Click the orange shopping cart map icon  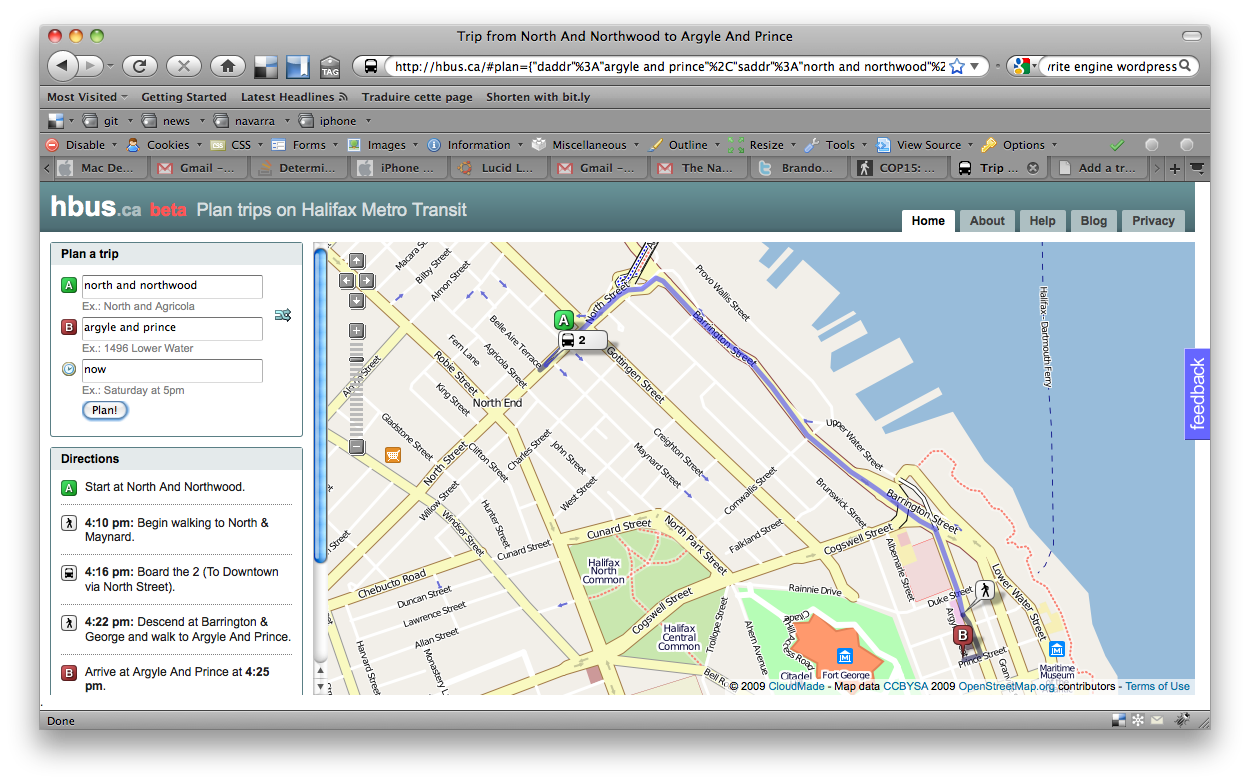[x=393, y=455]
